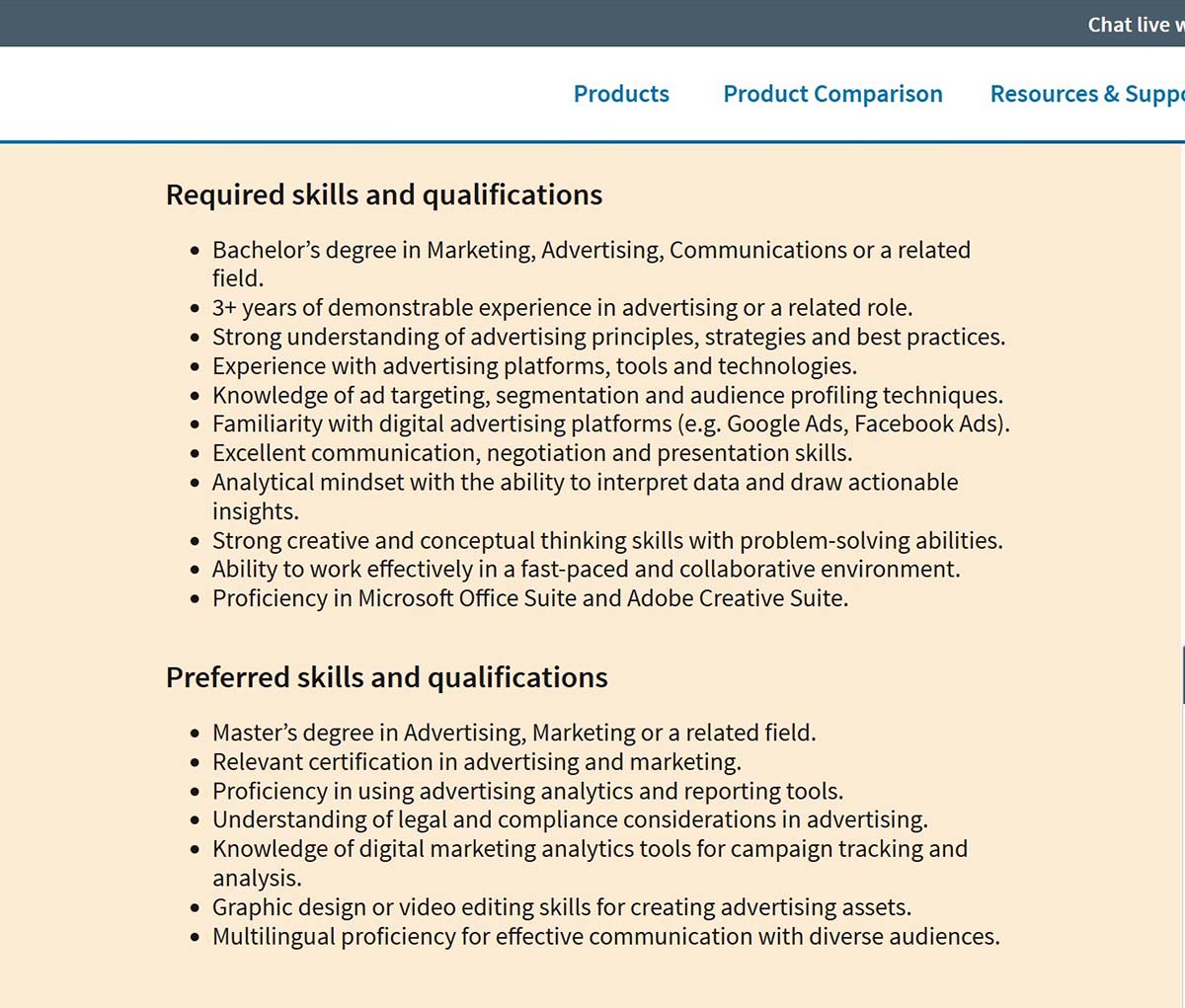Click the Required skills and qualifications heading
1185x1008 pixels.
coord(384,194)
